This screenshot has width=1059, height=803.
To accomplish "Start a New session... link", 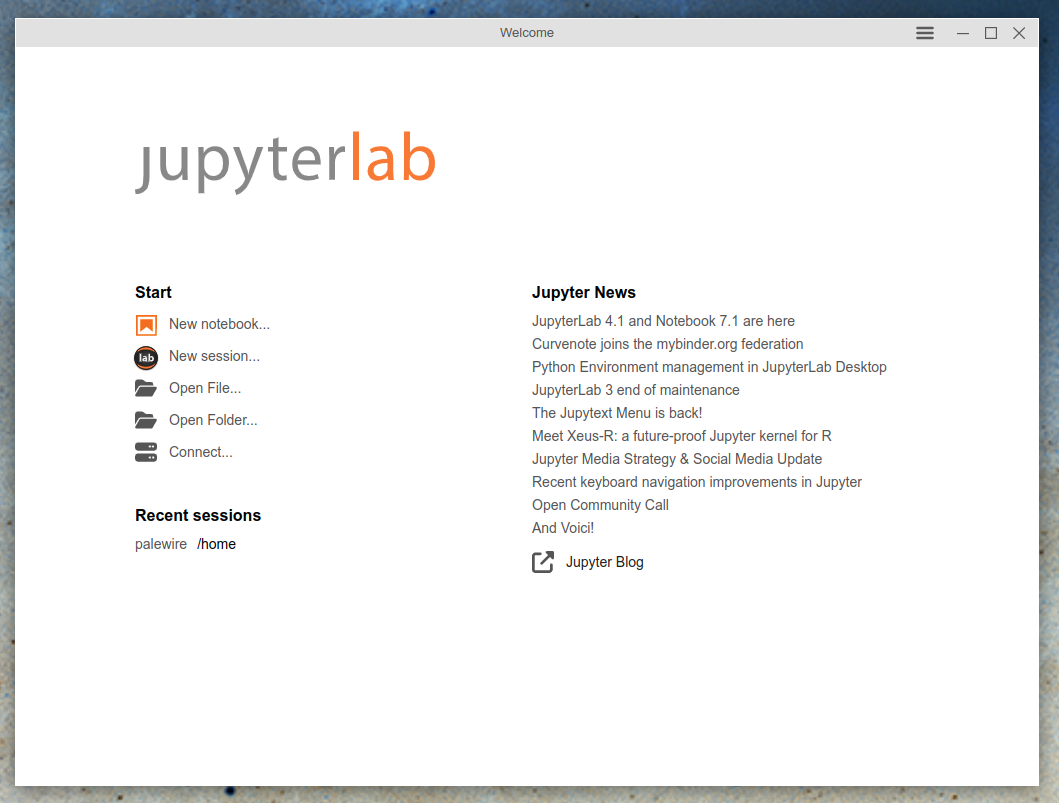I will click(x=214, y=356).
